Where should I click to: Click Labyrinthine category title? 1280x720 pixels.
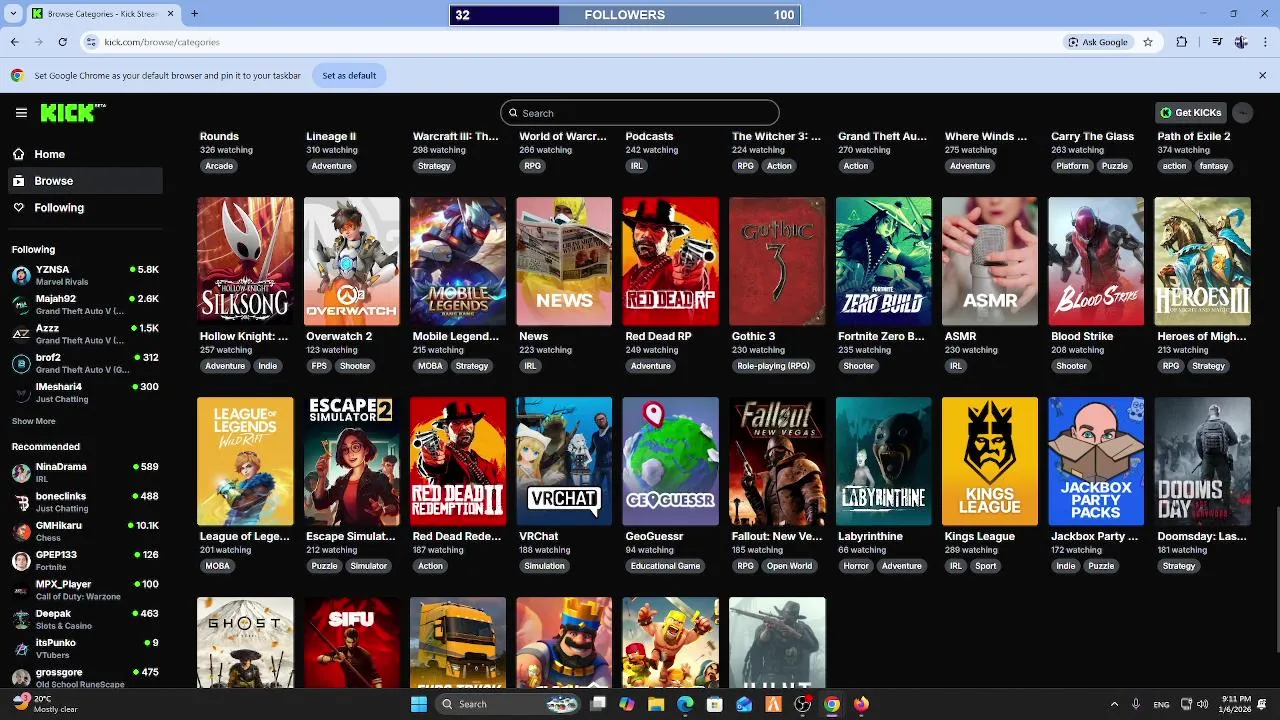871,536
